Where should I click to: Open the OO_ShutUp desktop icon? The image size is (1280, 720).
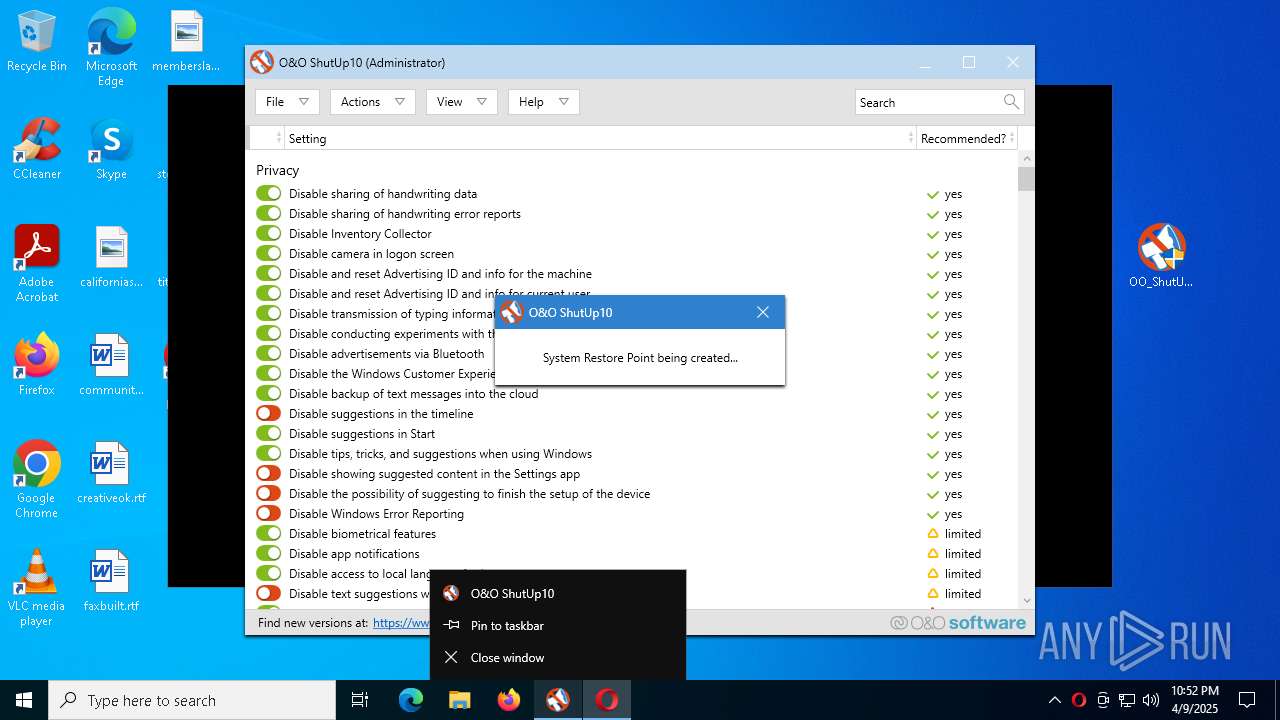pos(1161,256)
